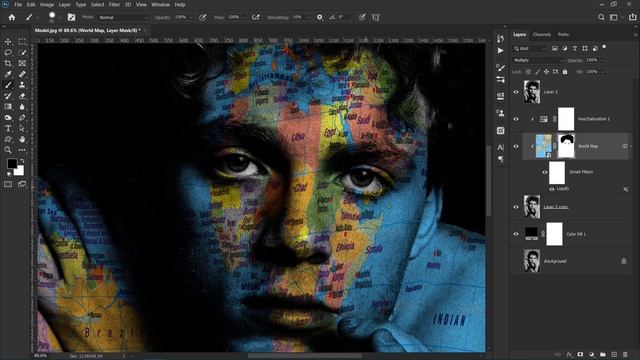Open the Brush Settings panel from options bar
The width and height of the screenshot is (640, 360).
click(71, 17)
